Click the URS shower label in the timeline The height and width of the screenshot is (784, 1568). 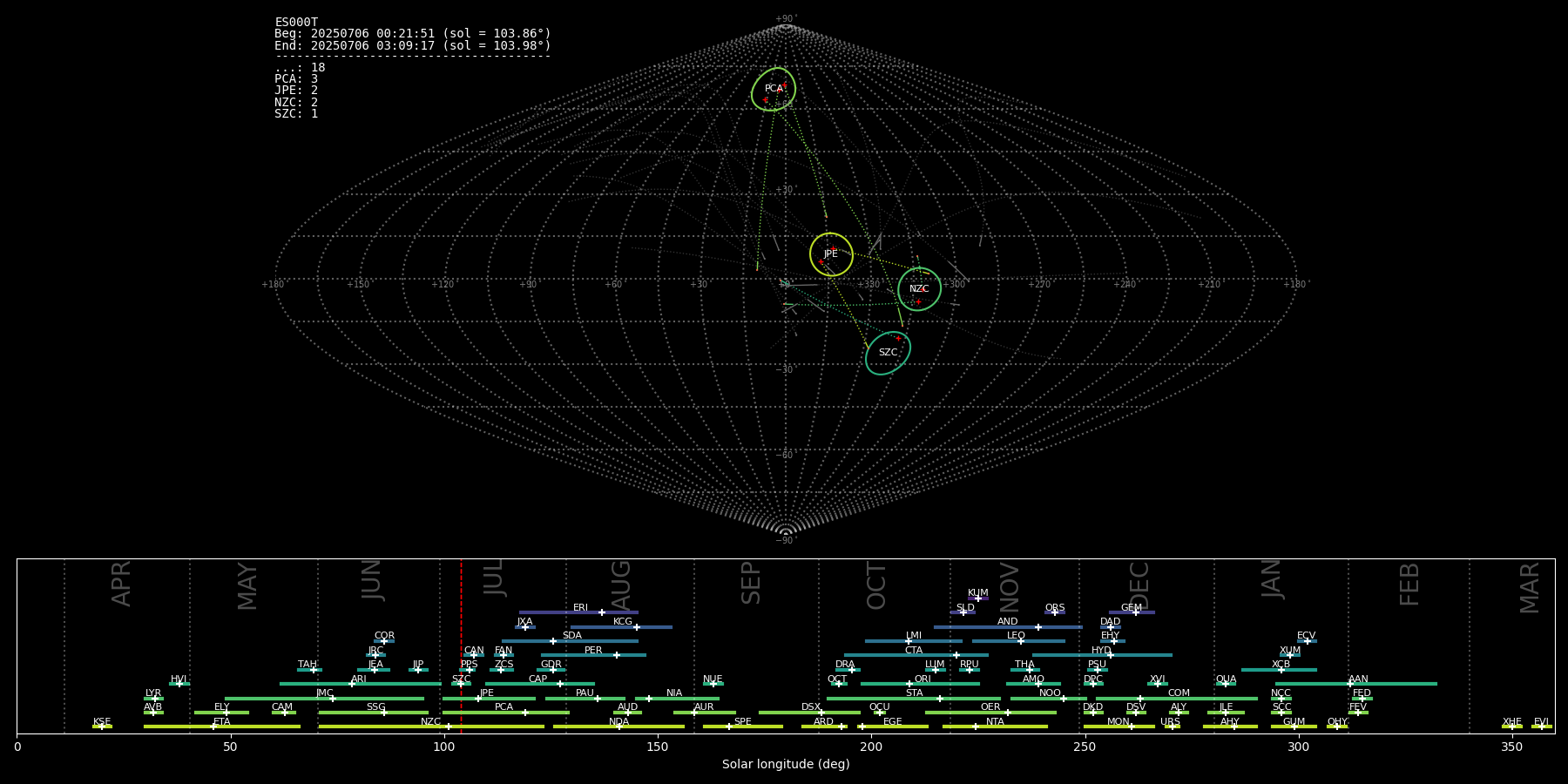pyautogui.click(x=1170, y=721)
